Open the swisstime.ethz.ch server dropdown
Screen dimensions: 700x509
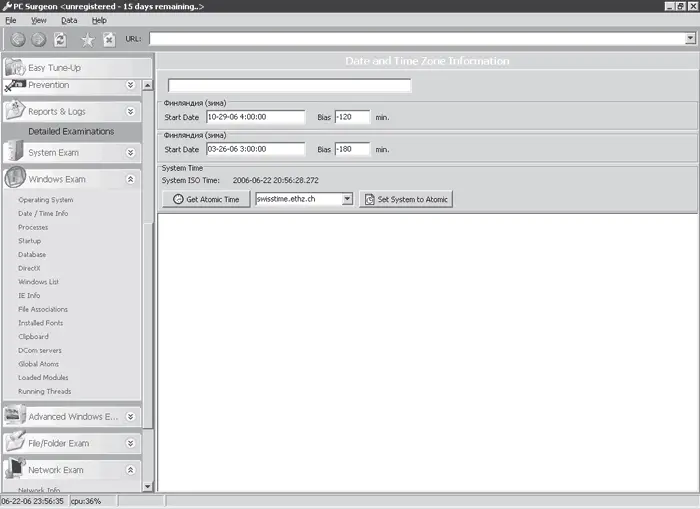[x=347, y=199]
